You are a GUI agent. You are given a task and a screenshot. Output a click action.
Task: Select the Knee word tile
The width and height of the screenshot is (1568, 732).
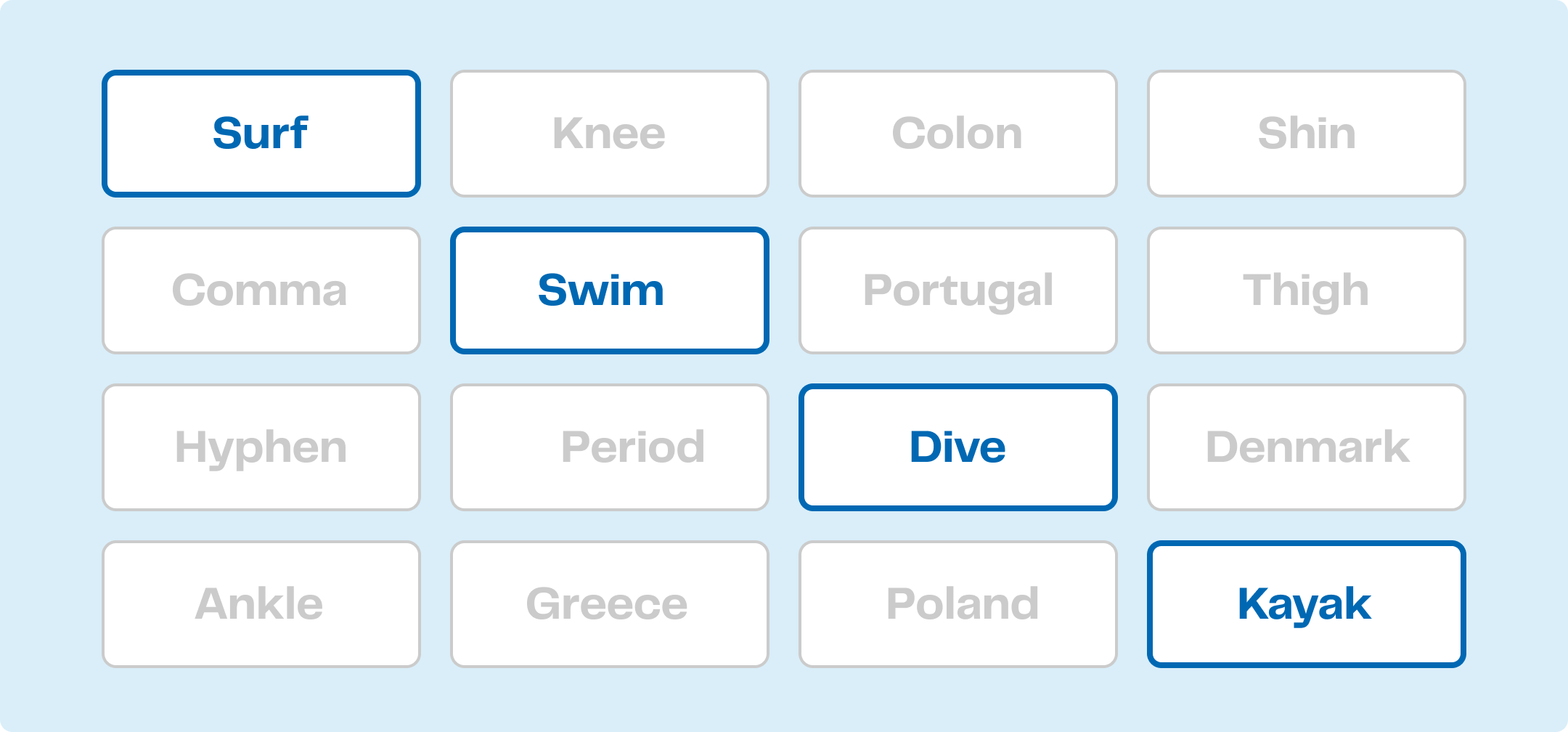[x=610, y=134]
